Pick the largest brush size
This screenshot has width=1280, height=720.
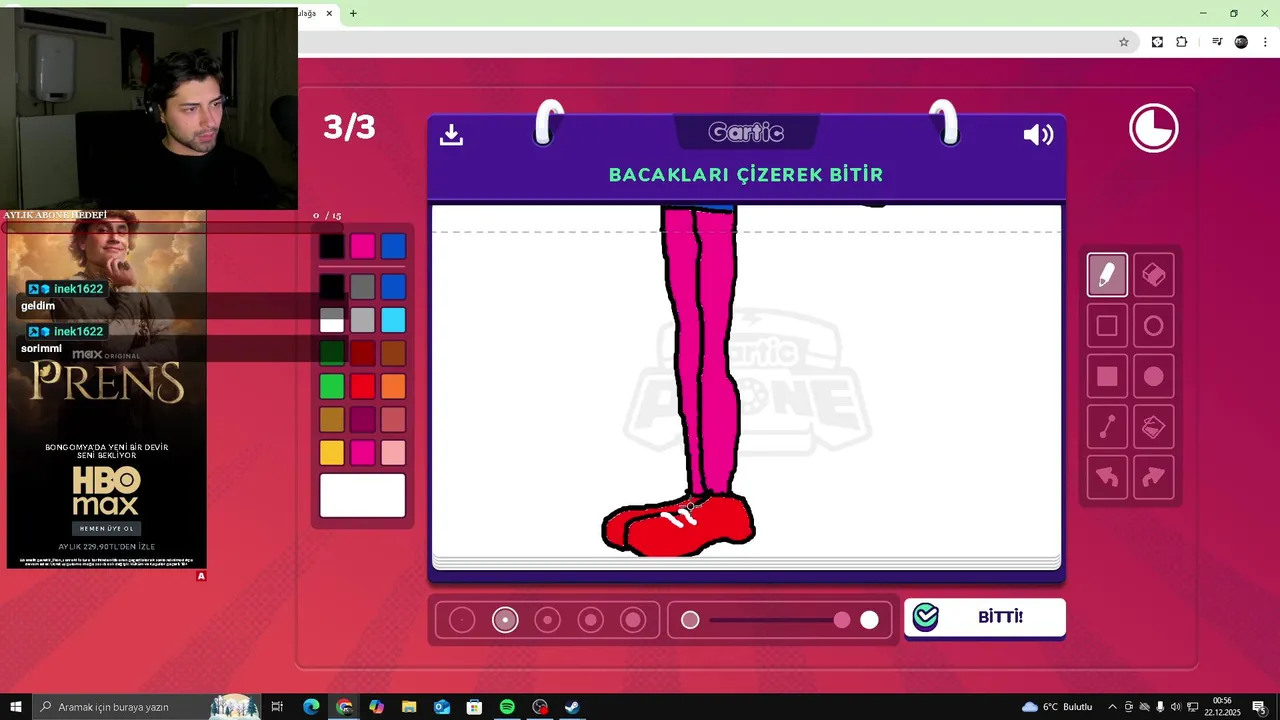(x=633, y=620)
